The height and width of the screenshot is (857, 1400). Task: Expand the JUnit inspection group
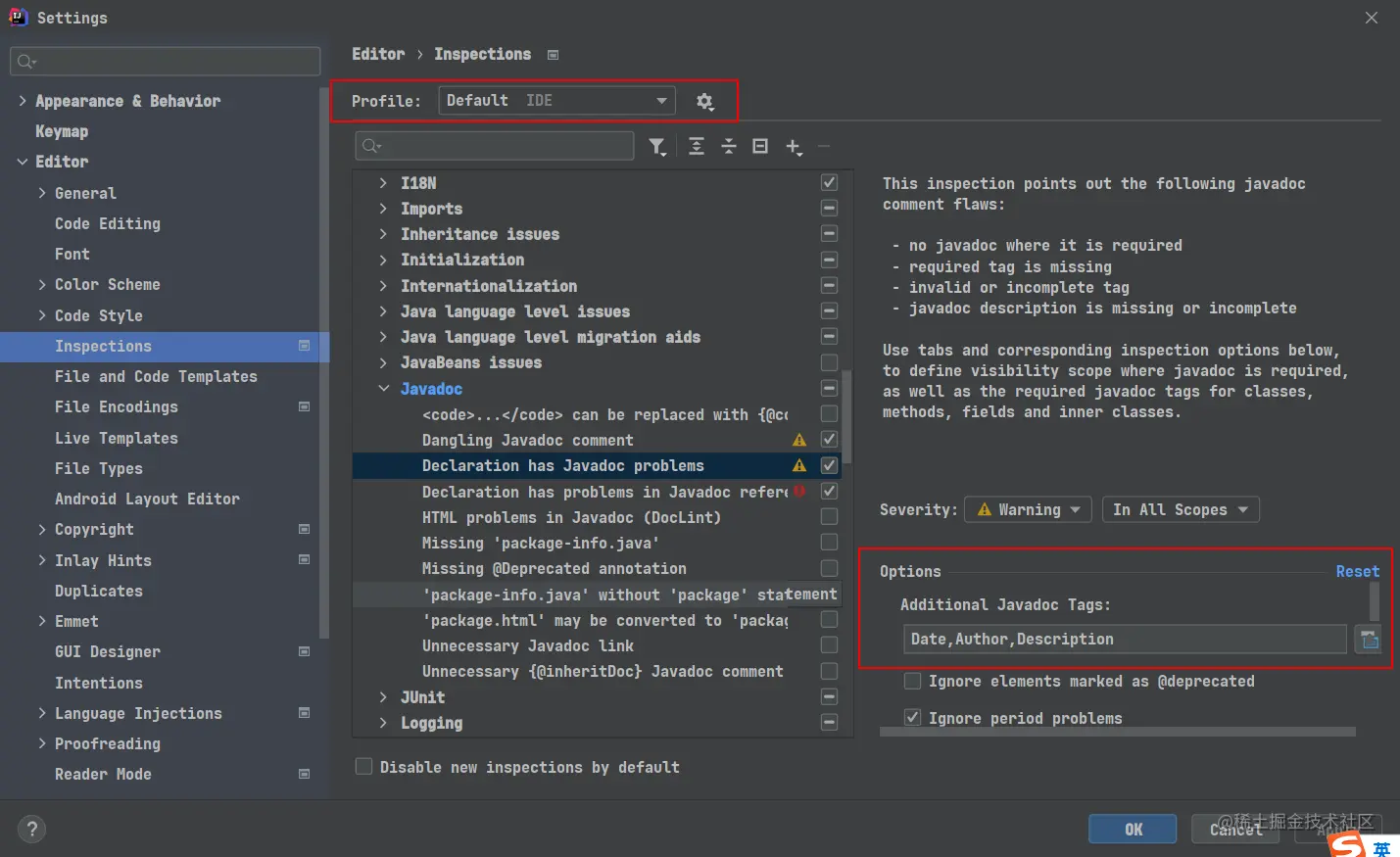coord(383,697)
